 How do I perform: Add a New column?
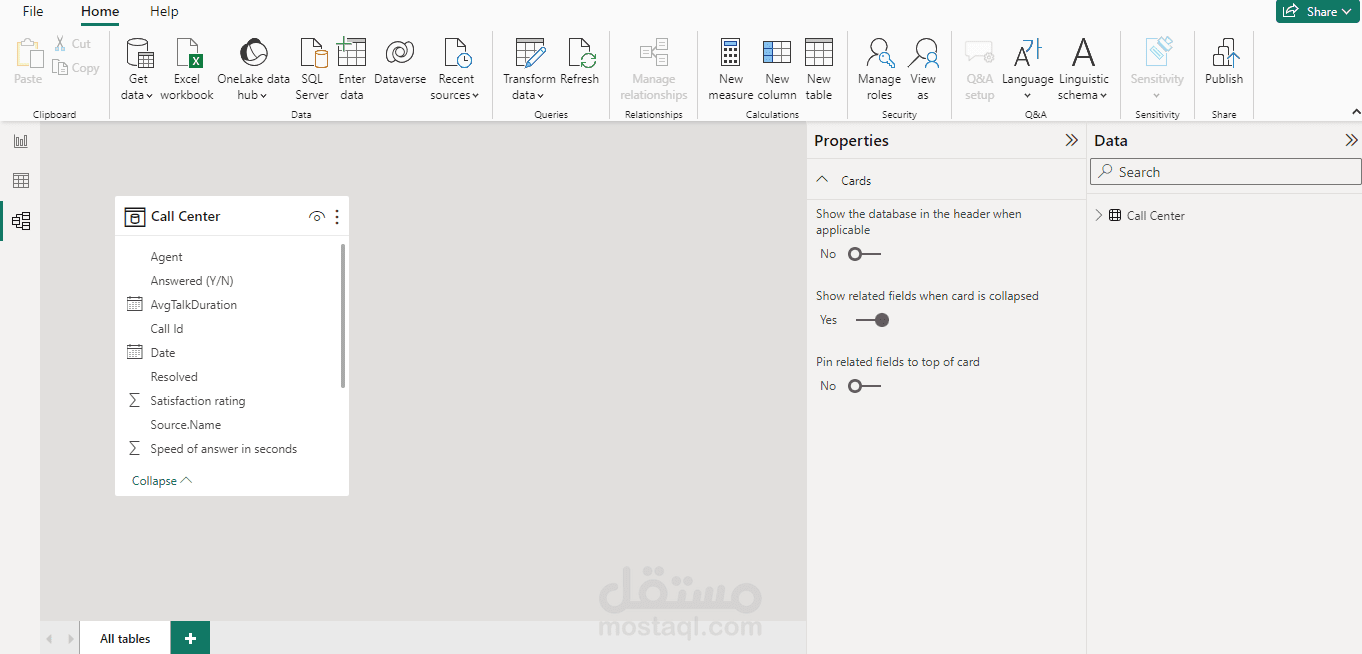777,69
